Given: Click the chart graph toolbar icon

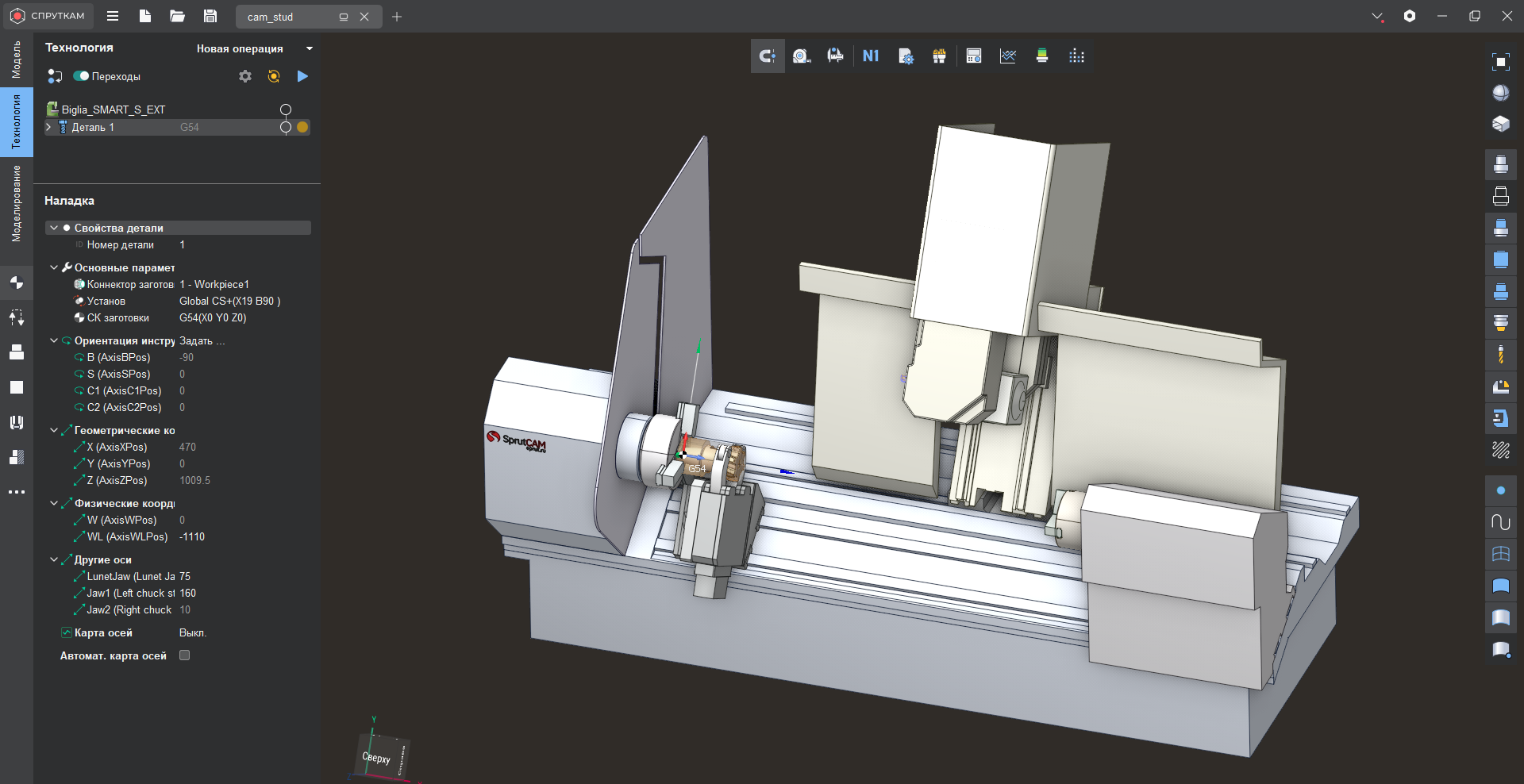Looking at the screenshot, I should click(1008, 56).
